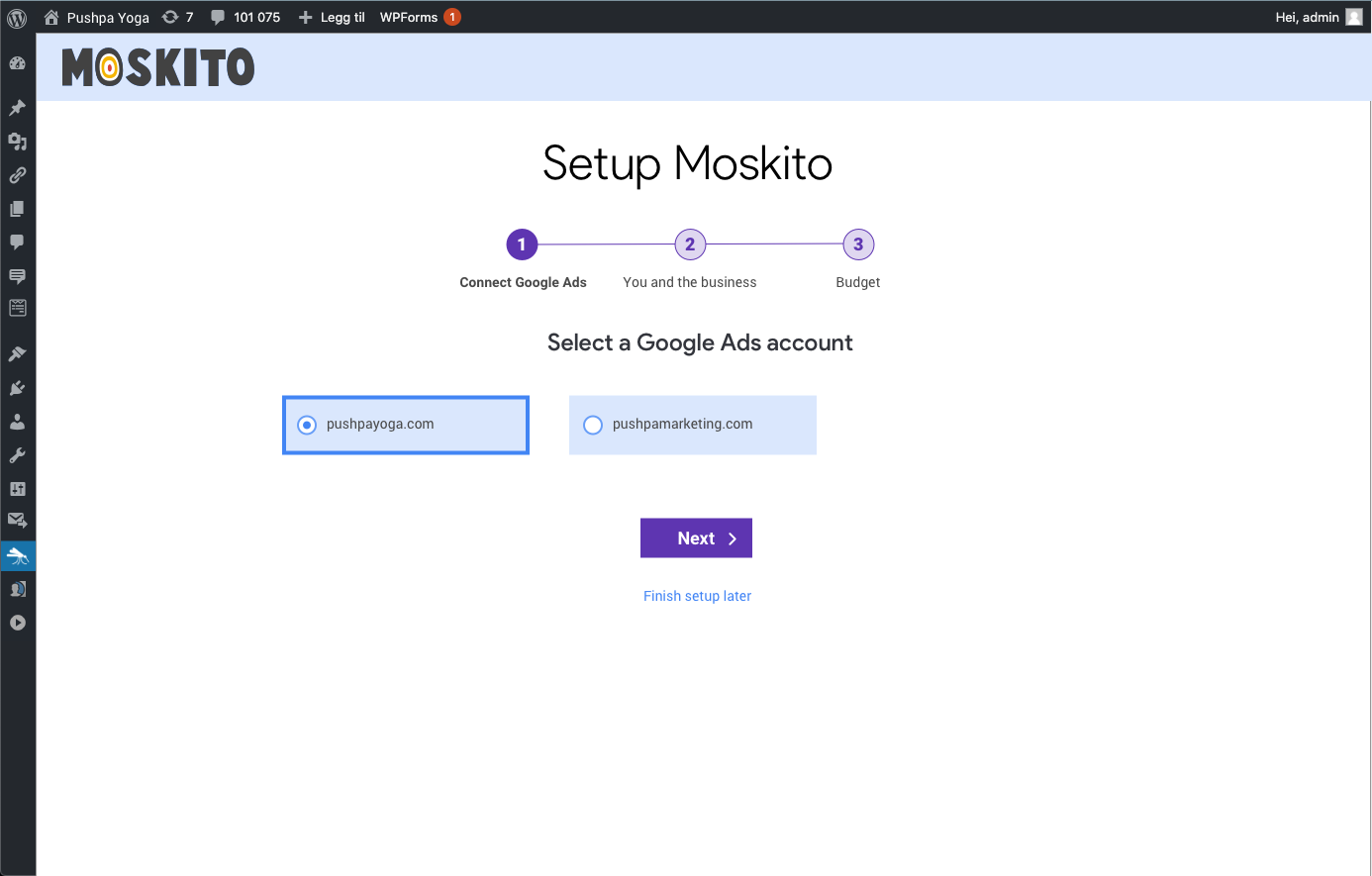Viewport: 1372px width, 876px height.
Task: Open the Pages icon in sidebar
Action: point(17,209)
